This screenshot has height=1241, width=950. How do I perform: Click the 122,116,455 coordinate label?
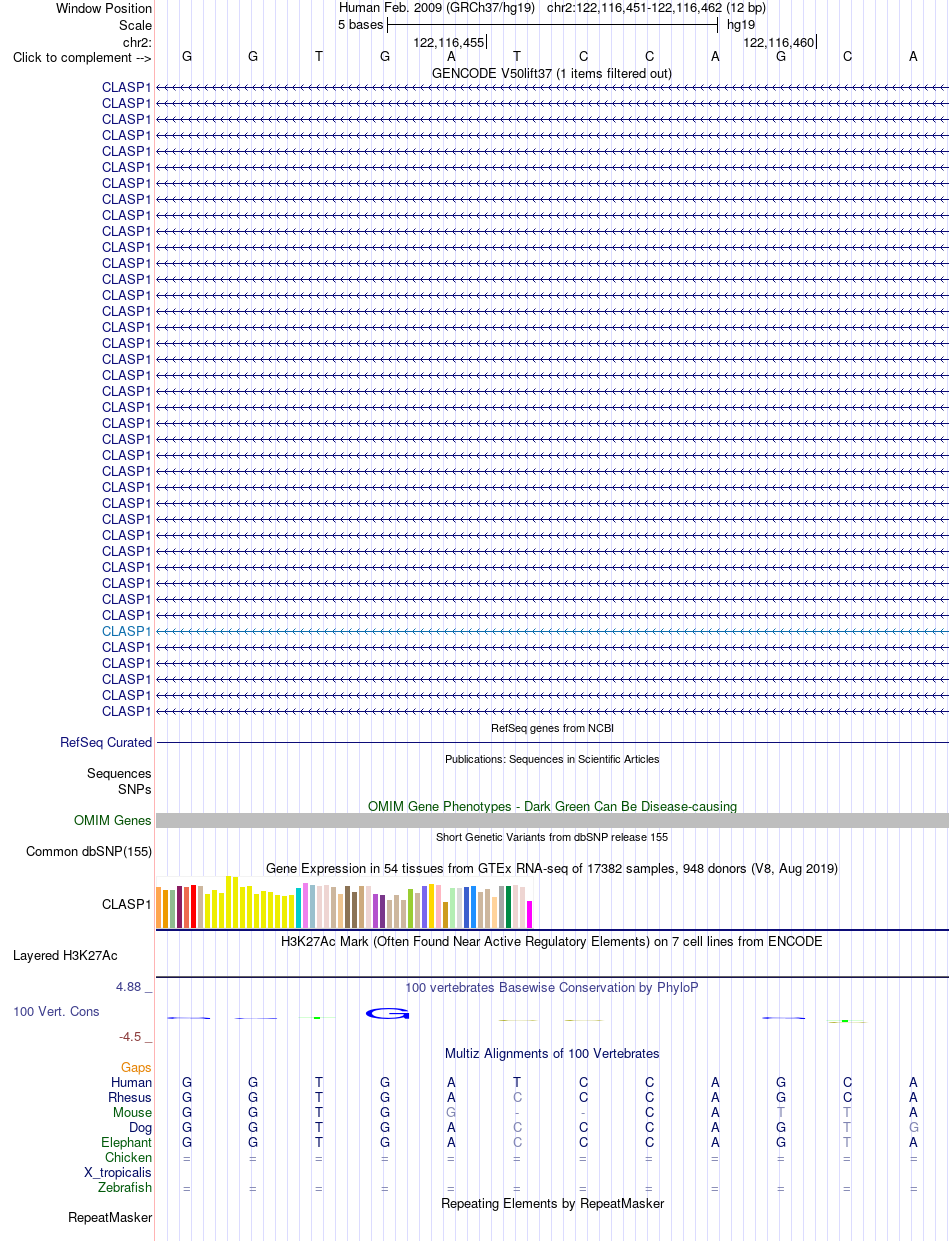(x=449, y=43)
